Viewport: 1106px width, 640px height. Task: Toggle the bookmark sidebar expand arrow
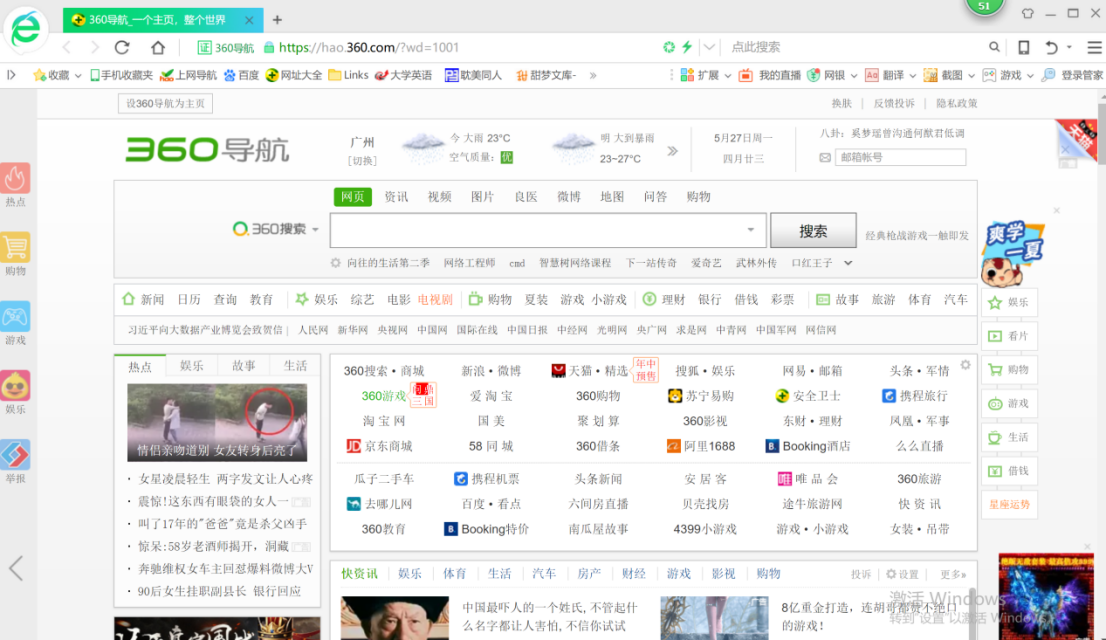(11, 75)
